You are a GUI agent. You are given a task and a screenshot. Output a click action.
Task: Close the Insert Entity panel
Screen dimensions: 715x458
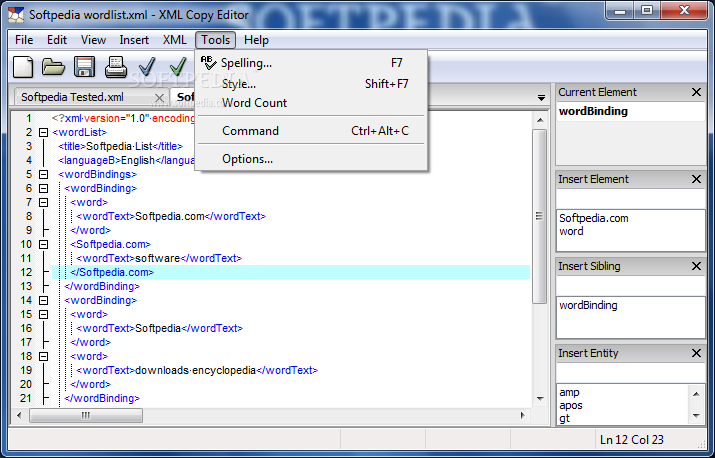click(x=696, y=353)
